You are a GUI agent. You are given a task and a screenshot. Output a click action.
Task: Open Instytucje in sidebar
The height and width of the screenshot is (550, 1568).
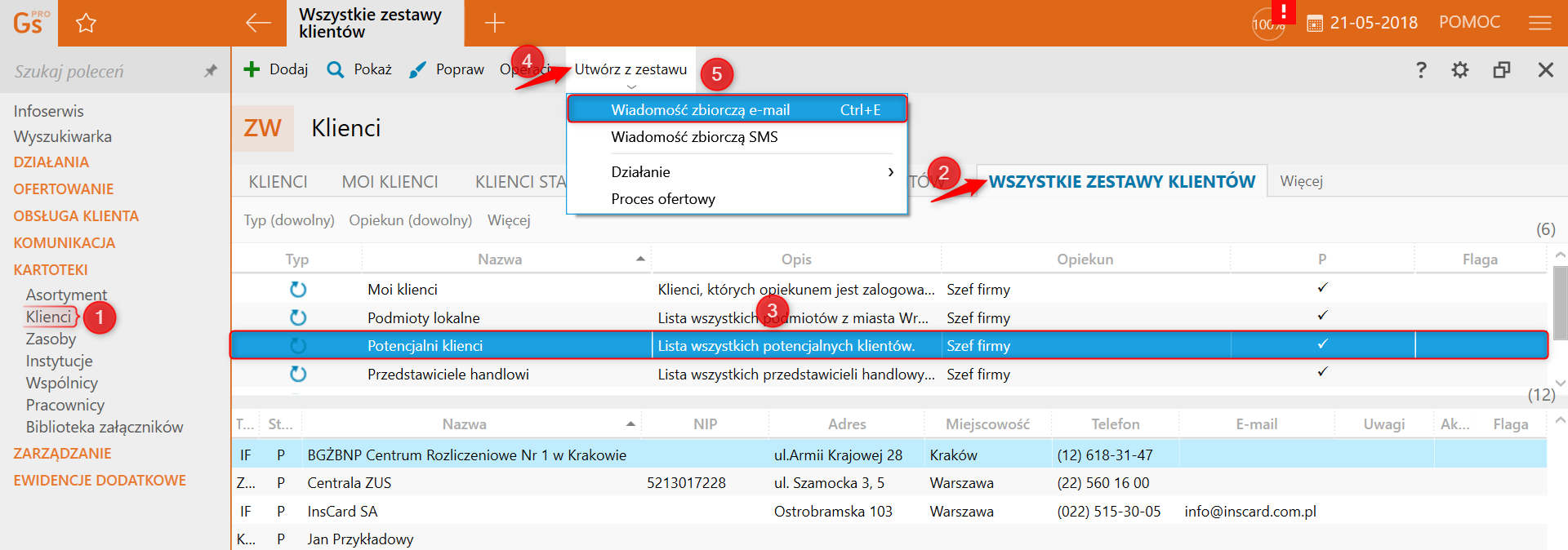coord(59,361)
